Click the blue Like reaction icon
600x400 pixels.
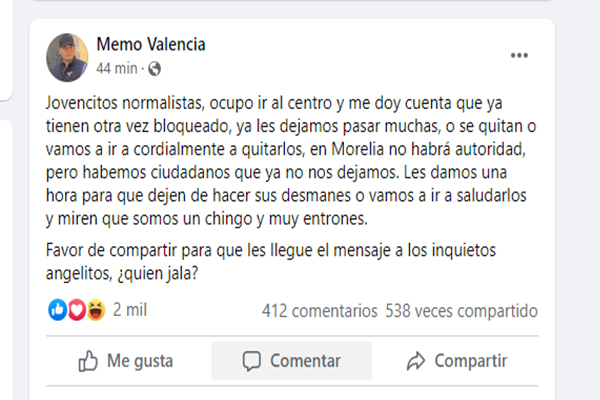[x=57, y=311]
